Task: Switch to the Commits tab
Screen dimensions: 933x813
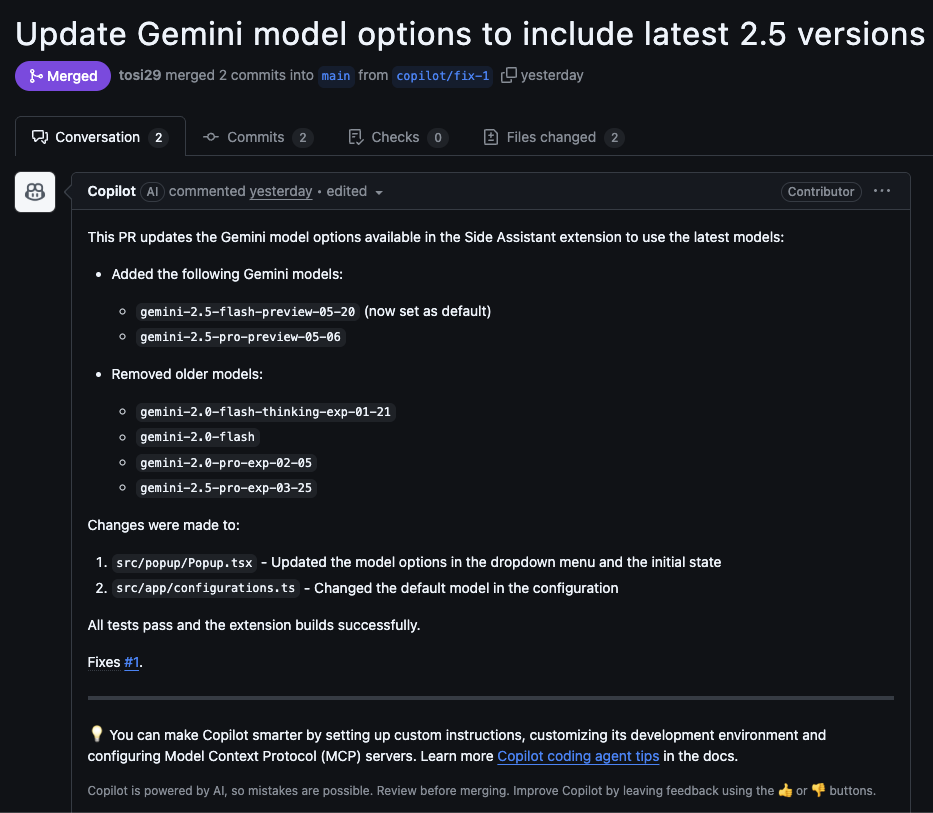Action: pos(258,137)
